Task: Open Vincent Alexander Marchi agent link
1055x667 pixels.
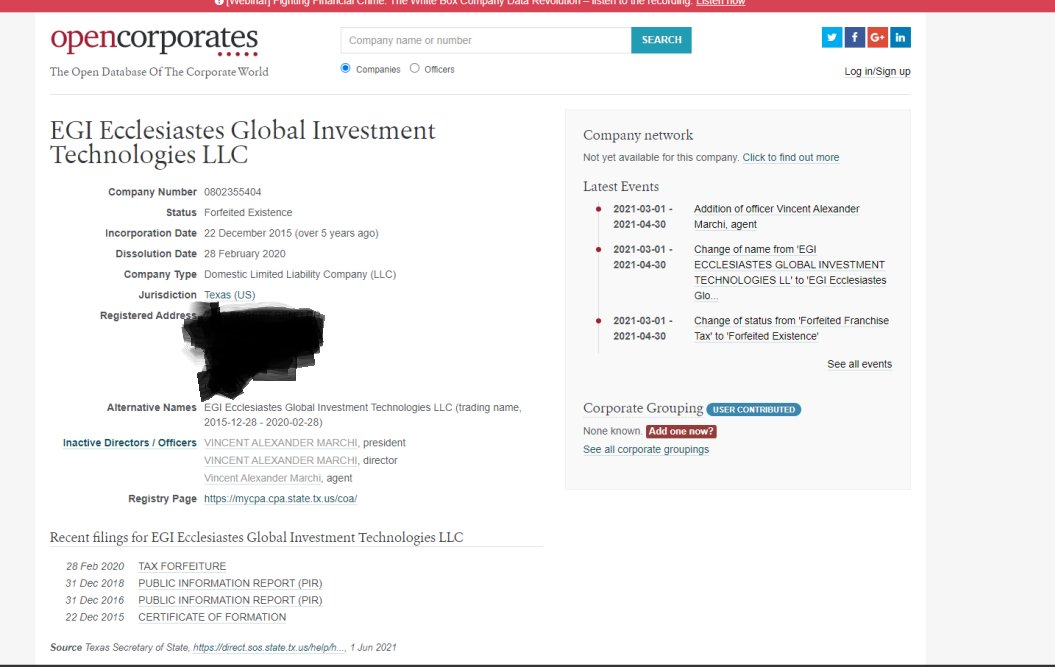Action: [x=262, y=478]
